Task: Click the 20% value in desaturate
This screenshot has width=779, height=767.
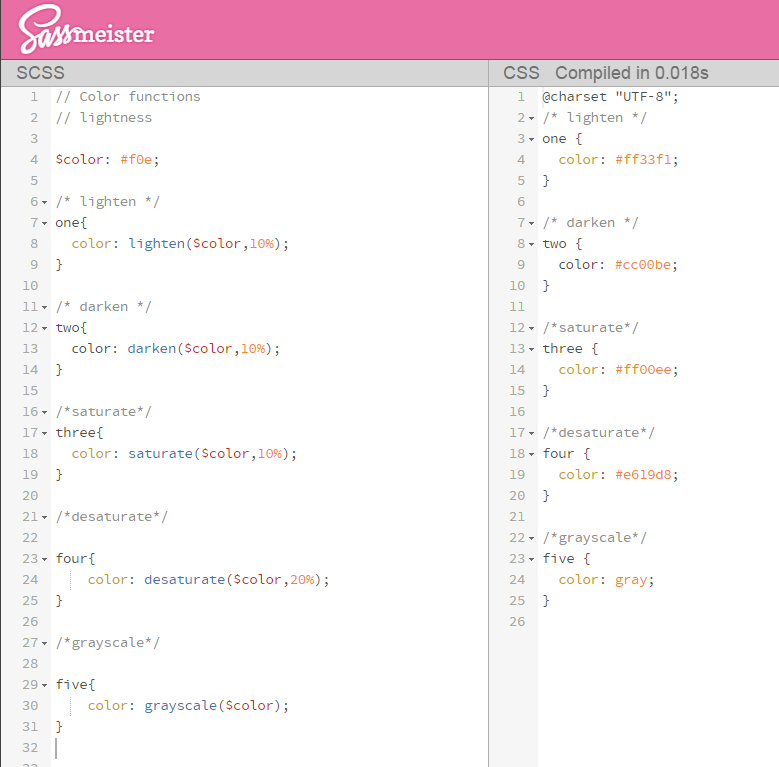Action: 302,580
